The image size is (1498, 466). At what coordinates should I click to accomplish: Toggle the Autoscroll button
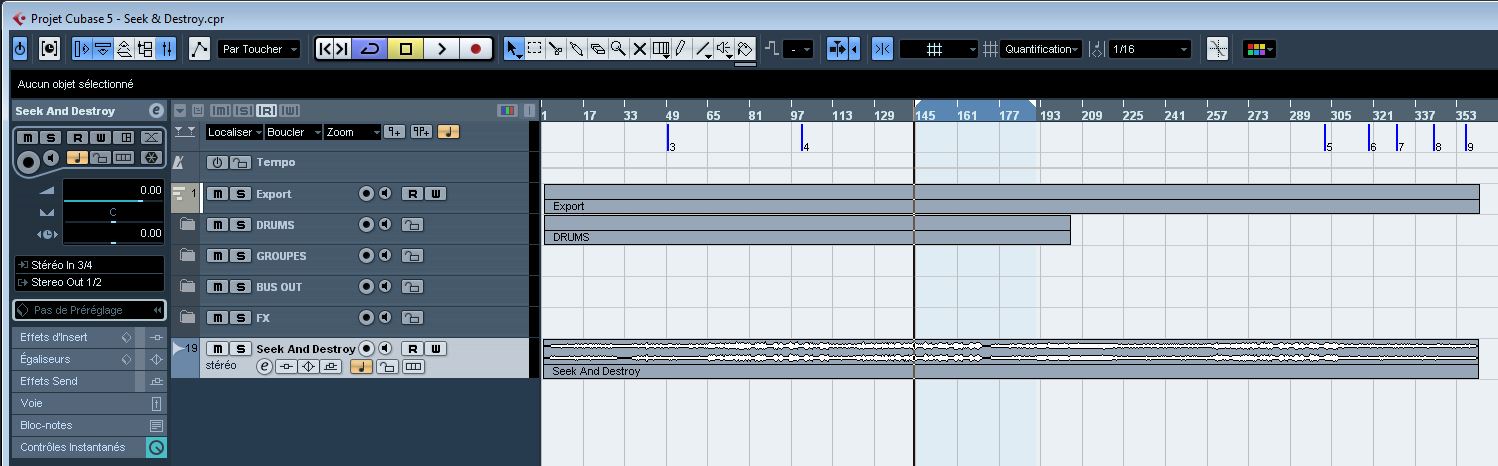tap(838, 49)
